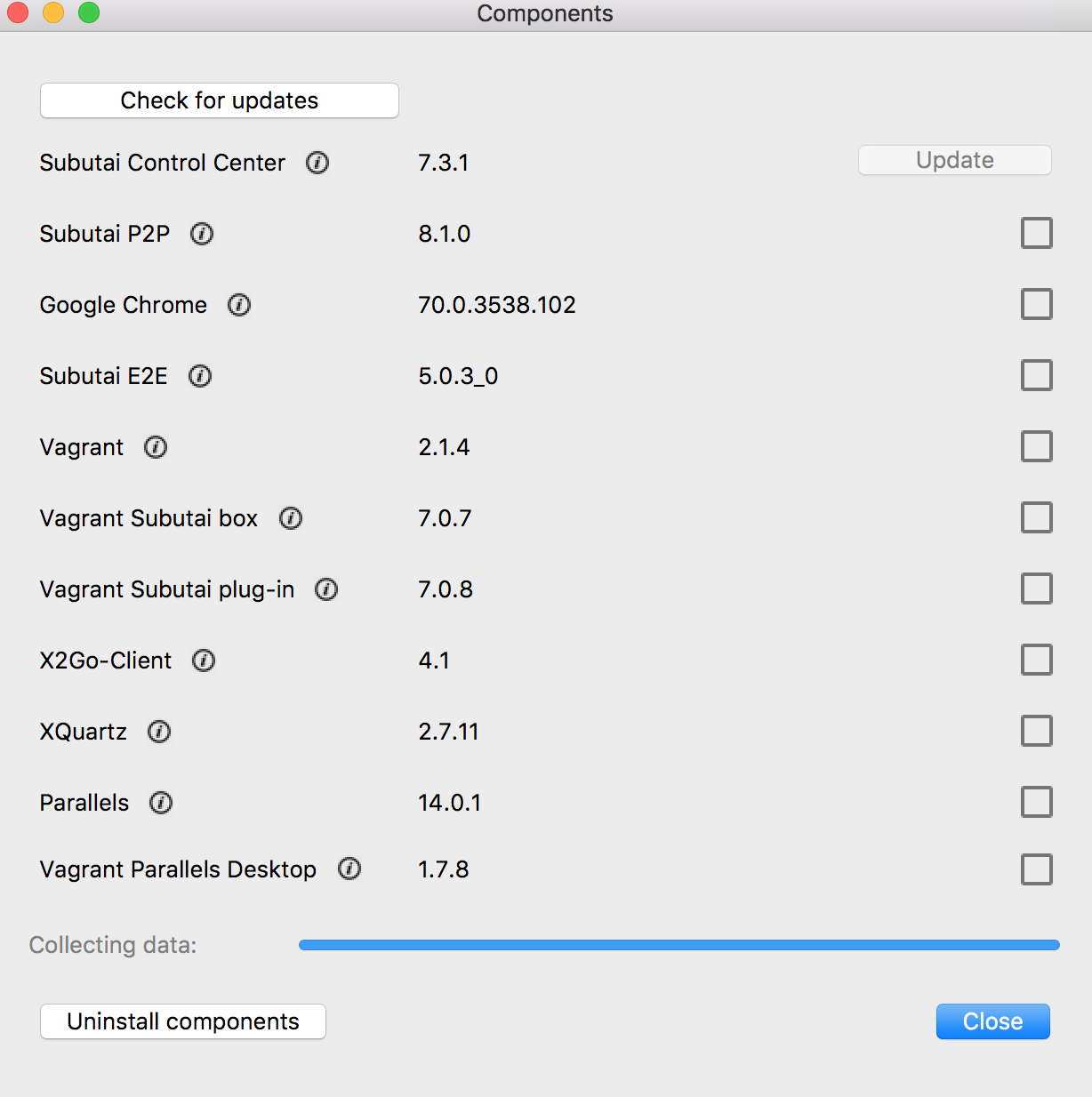Show info for Vagrant Parallels Desktop
The image size is (1092, 1097).
349,869
